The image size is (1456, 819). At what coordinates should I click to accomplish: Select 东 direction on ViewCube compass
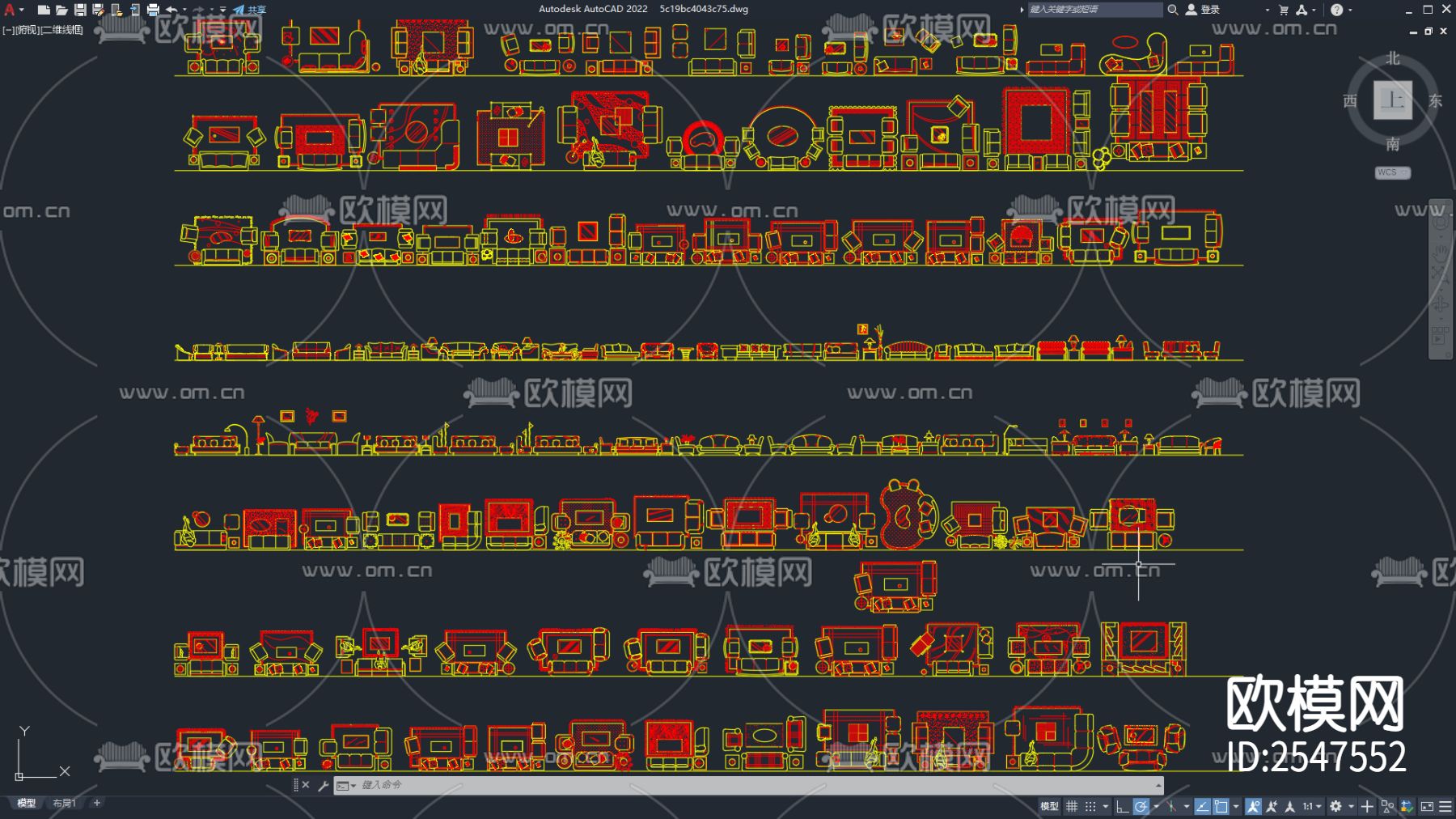tap(1436, 100)
